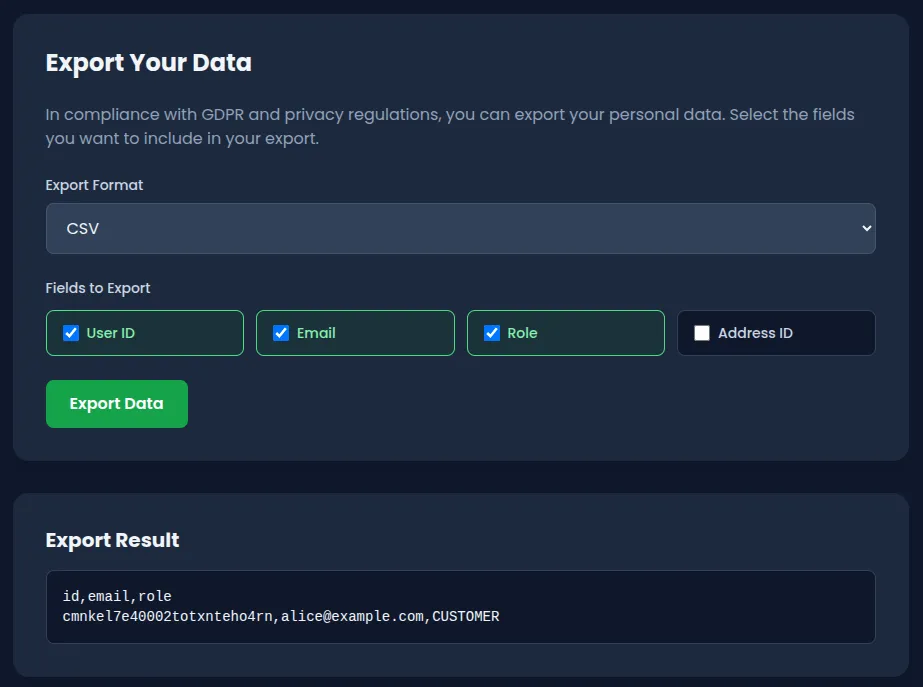Click the Export Data button
Viewport: 923px width, 687px height.
tap(116, 403)
